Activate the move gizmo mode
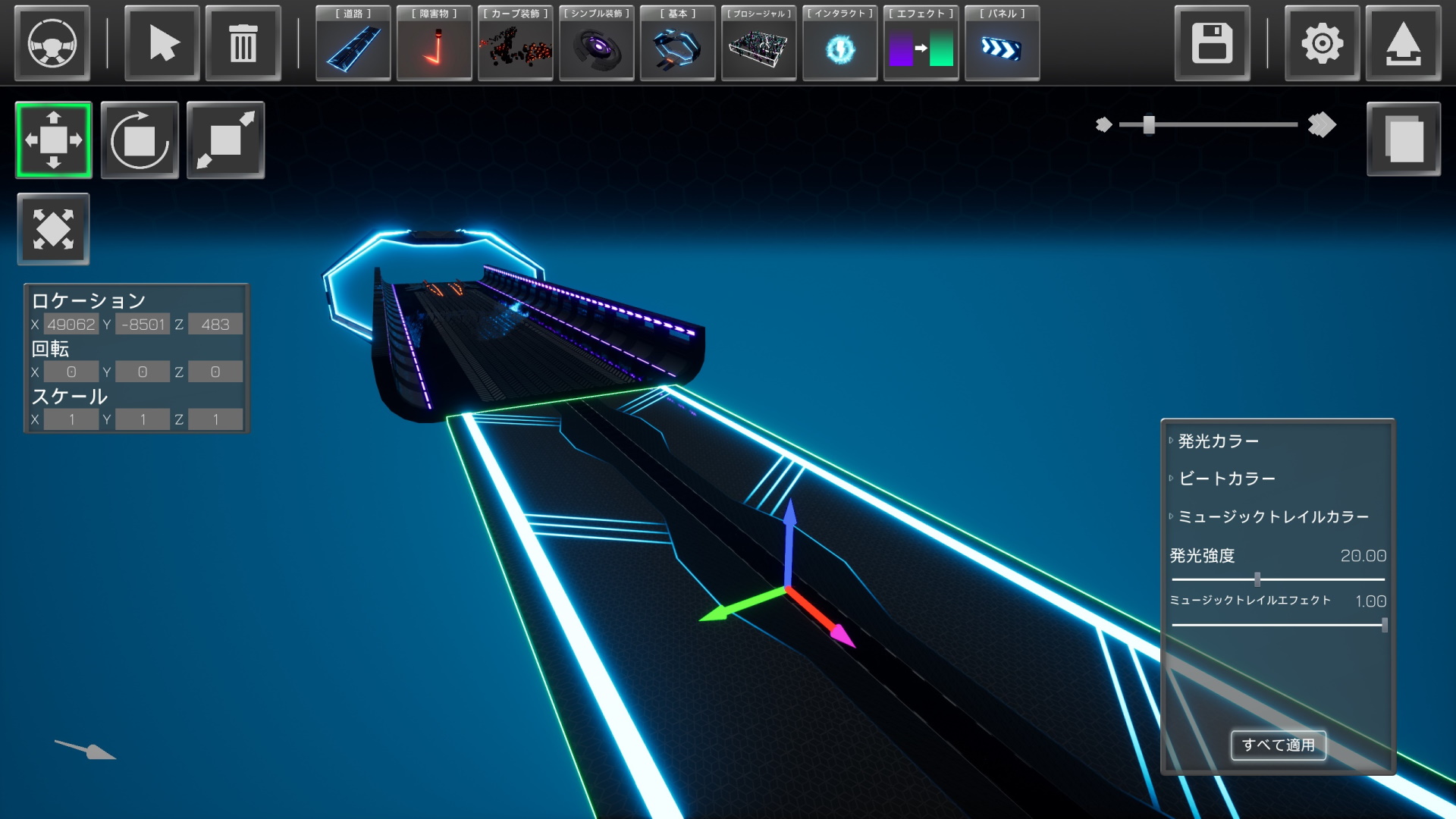Screen dimensions: 1456x819 pos(54,140)
